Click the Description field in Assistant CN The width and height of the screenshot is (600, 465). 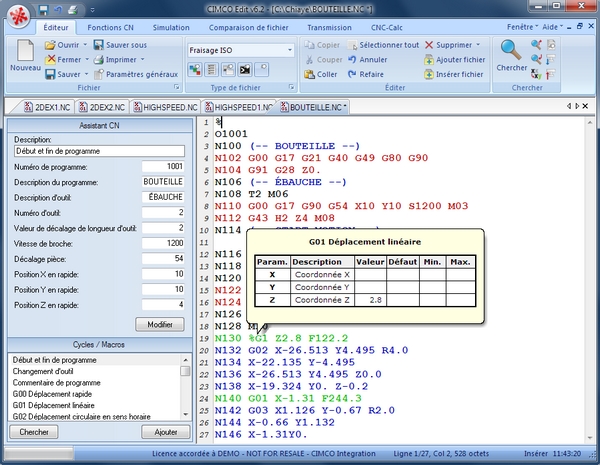(x=99, y=151)
